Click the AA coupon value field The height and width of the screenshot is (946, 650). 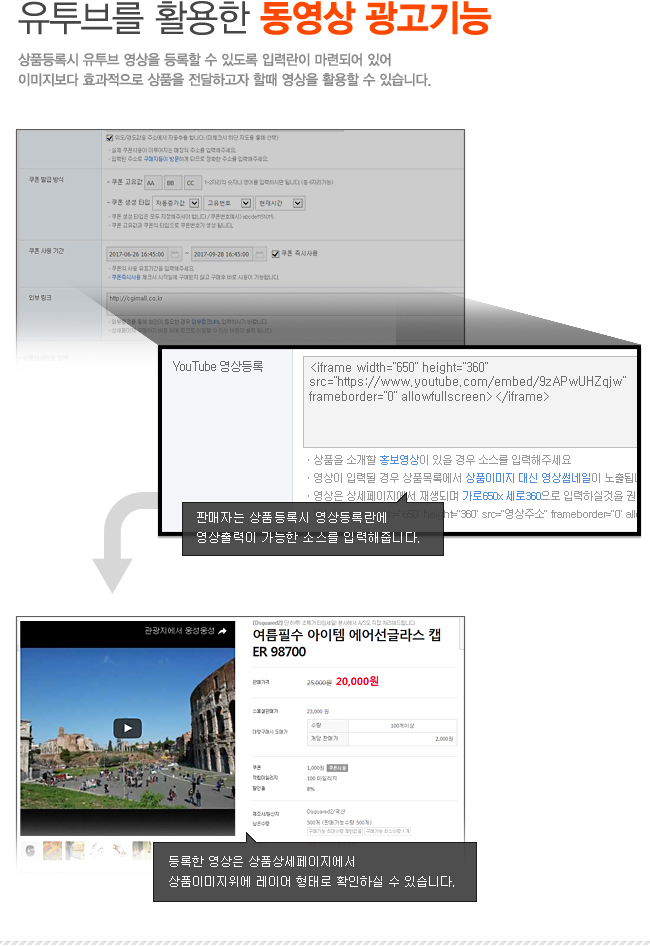[152, 182]
